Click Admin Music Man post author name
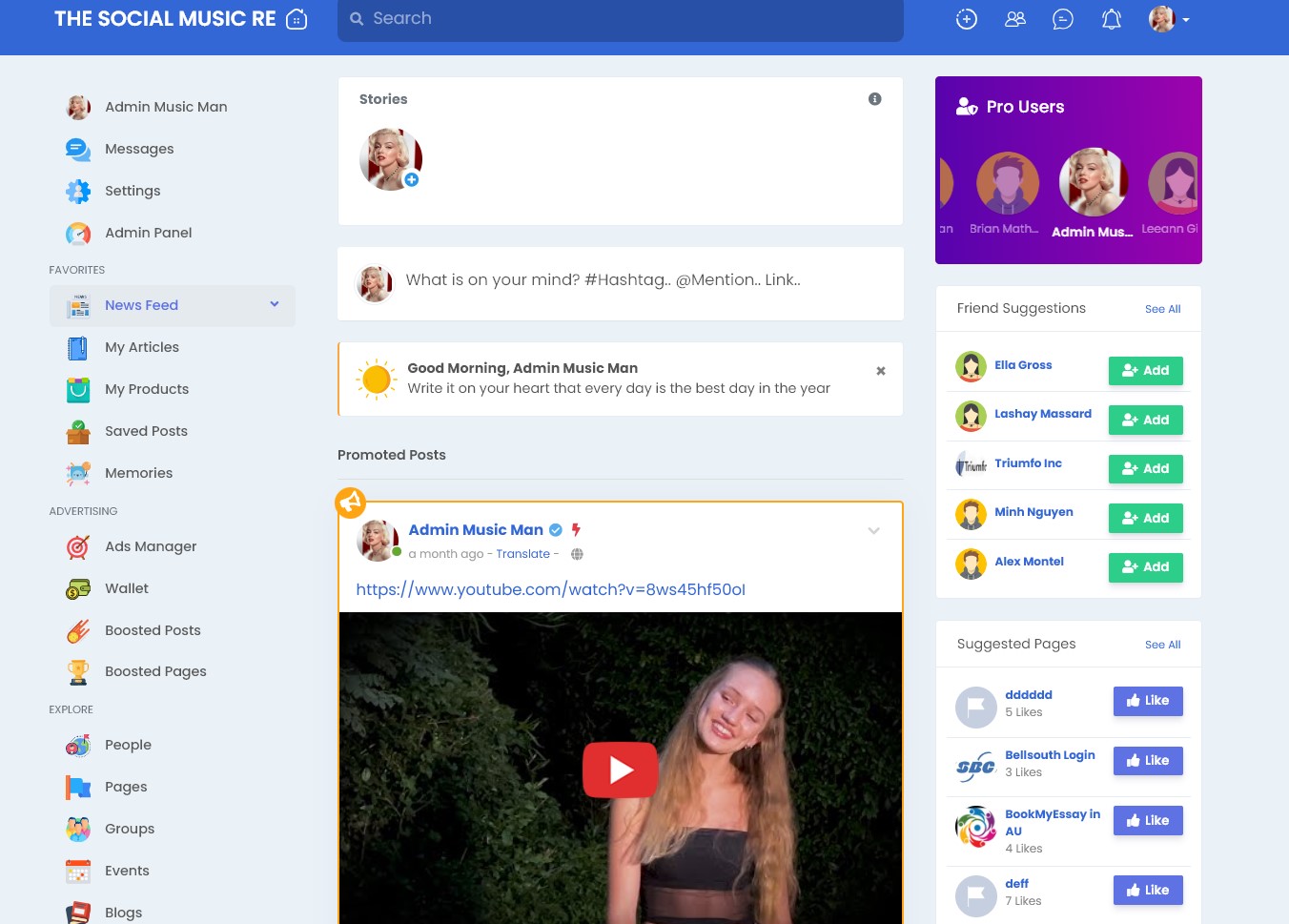Viewport: 1289px width, 924px height. [x=476, y=530]
